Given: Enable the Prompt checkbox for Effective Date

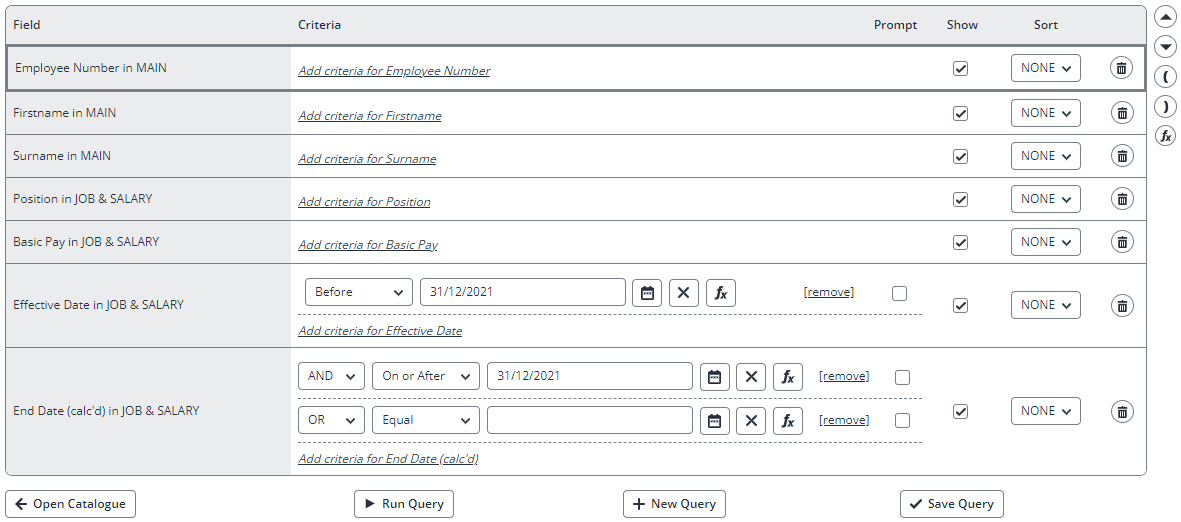Looking at the screenshot, I should [x=899, y=293].
